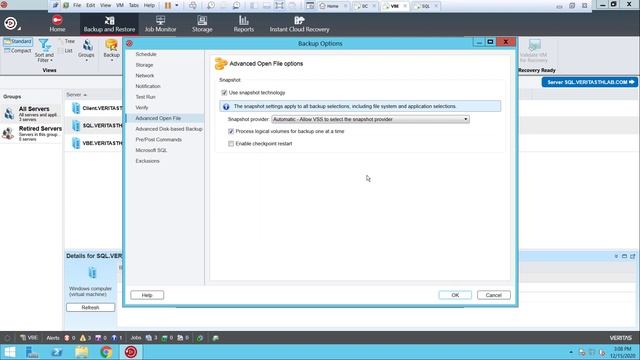Select Notification in Backup Options sidebar
The width and height of the screenshot is (640, 360).
point(148,86)
